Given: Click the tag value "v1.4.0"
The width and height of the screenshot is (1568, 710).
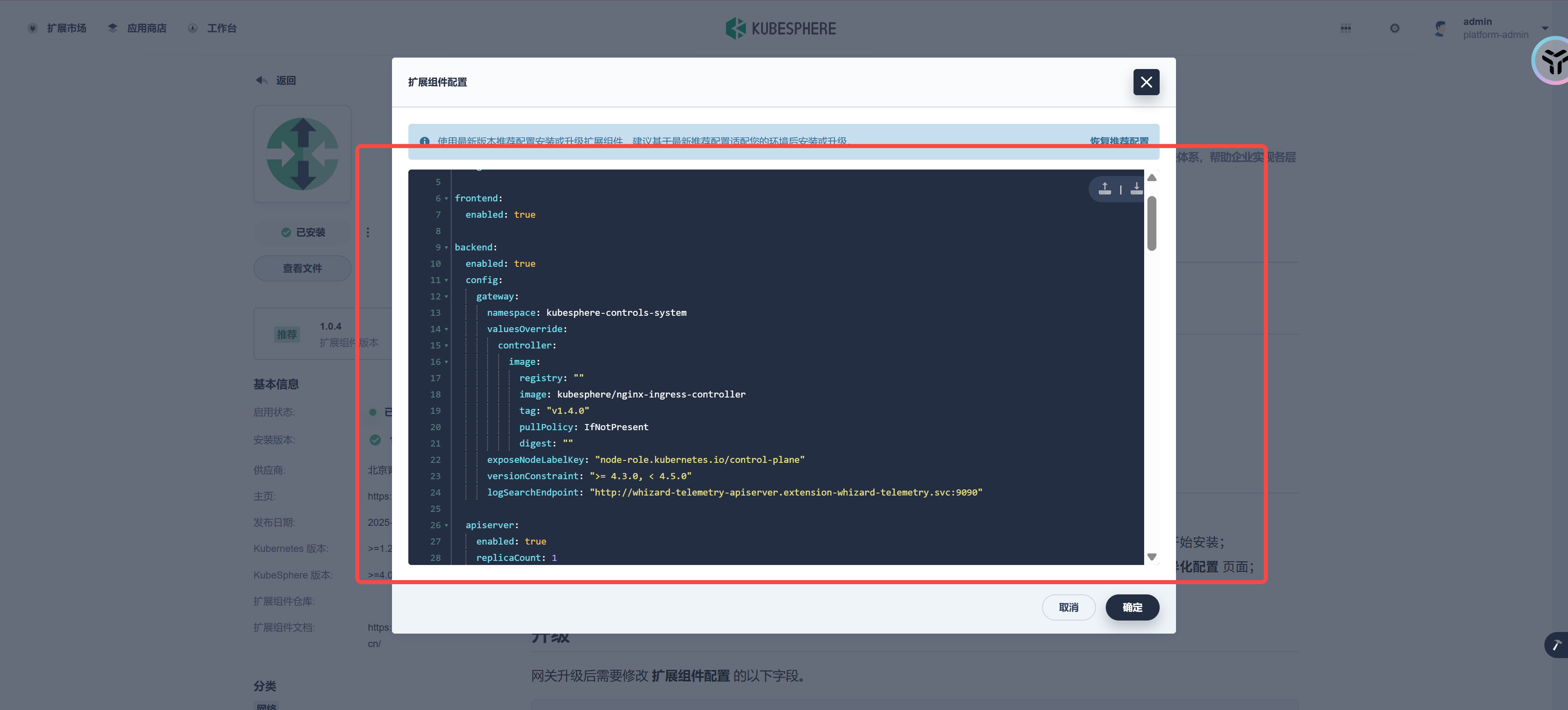Looking at the screenshot, I should click(x=568, y=411).
